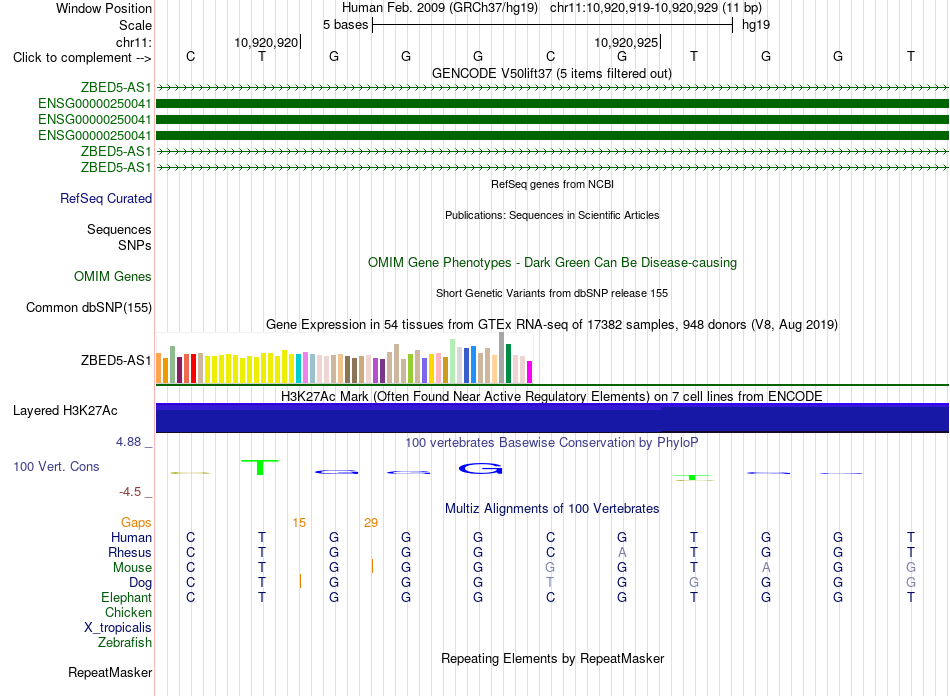Click 'RefSeq genes from NCBI' track title
Screen dimensions: 950x696
(552, 184)
